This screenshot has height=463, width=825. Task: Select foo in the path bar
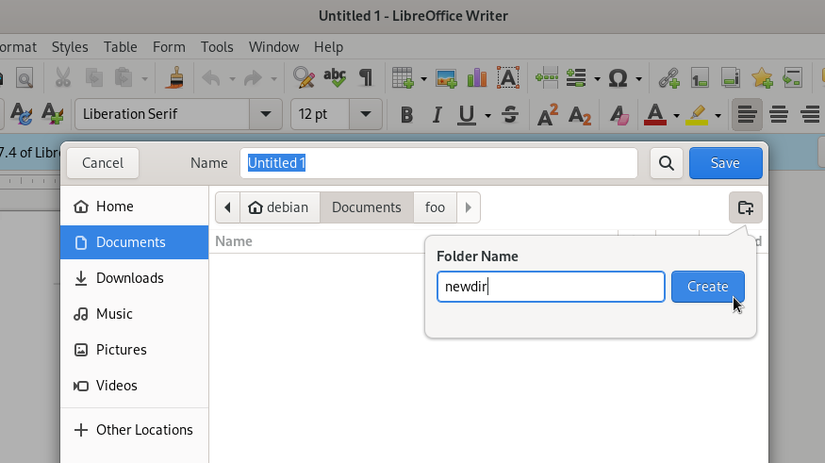pos(435,207)
